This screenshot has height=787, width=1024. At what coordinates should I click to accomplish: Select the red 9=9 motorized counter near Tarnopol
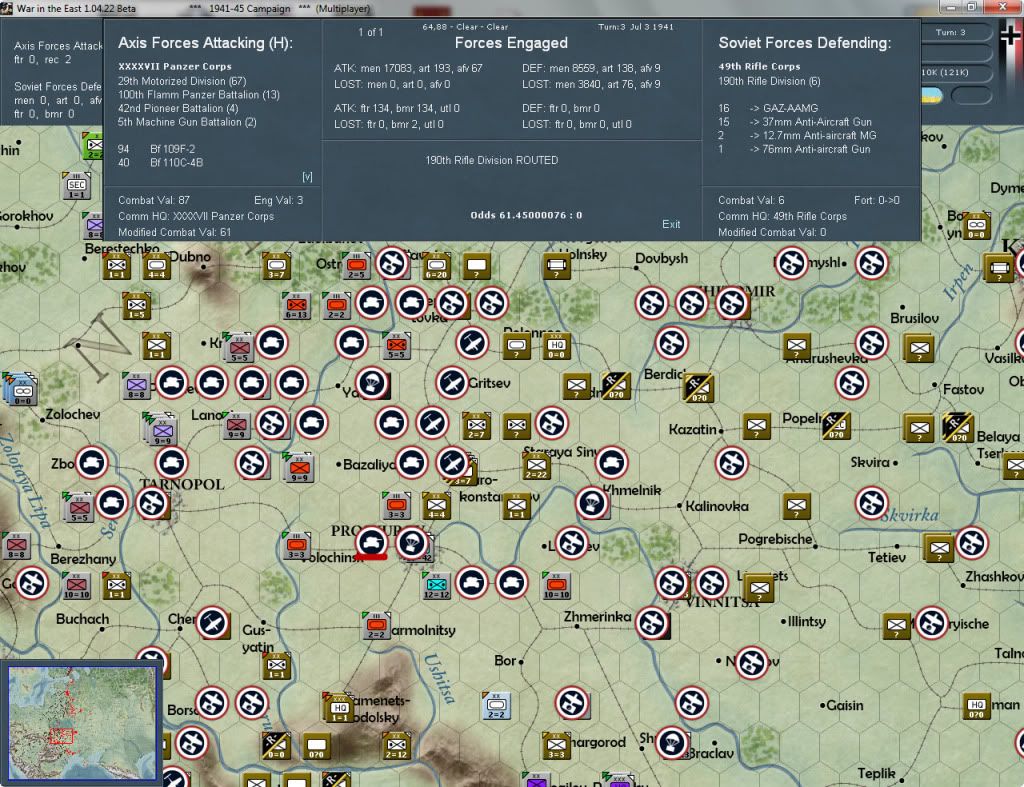(300, 468)
